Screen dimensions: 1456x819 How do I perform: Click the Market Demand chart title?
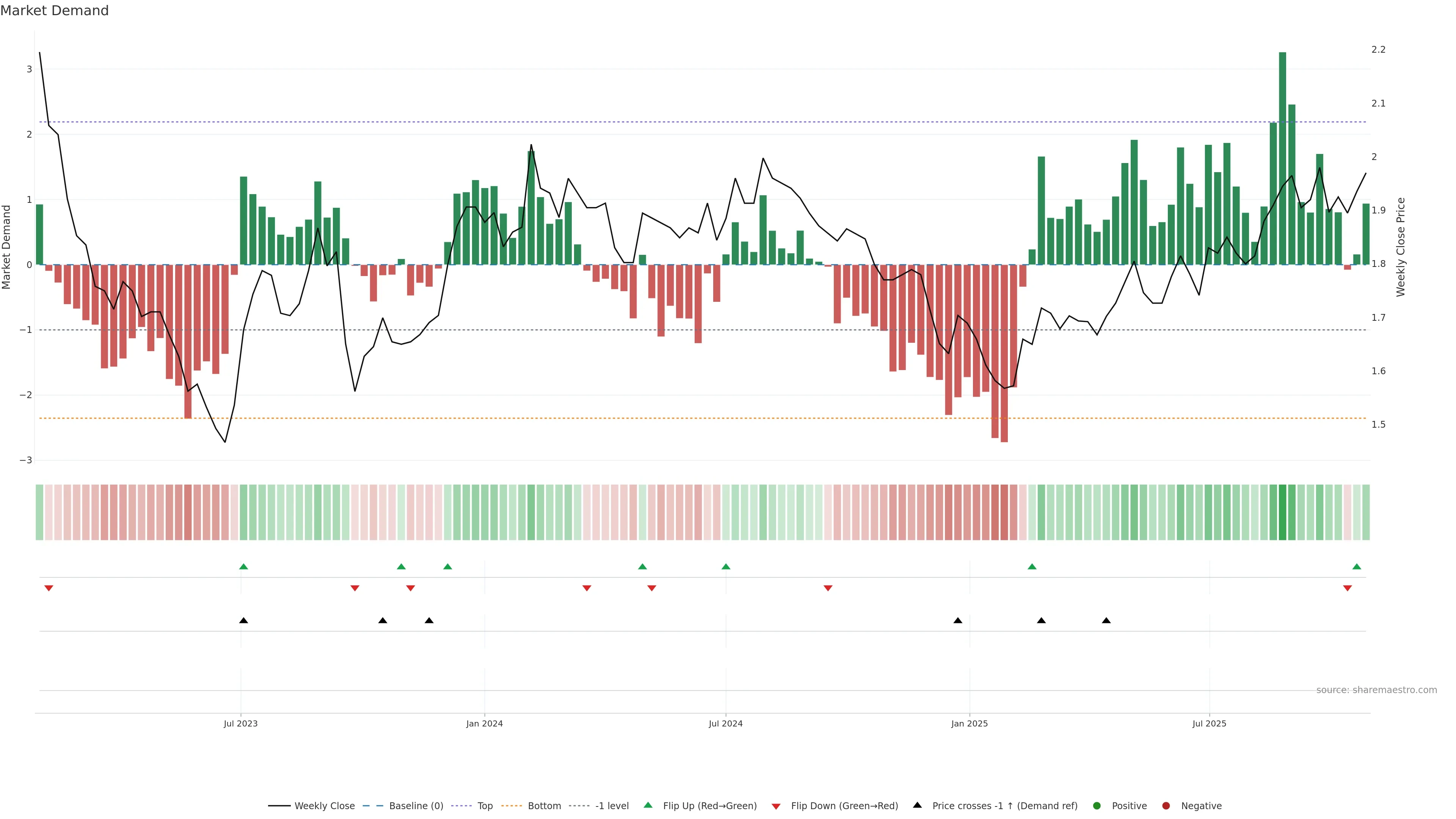(x=54, y=11)
